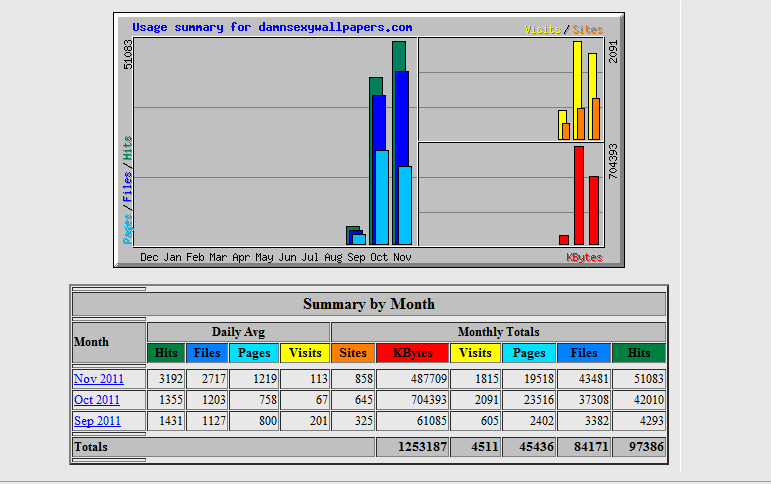Viewport: 771px width, 484px height.
Task: Click the total hits value 97386
Action: coord(646,447)
